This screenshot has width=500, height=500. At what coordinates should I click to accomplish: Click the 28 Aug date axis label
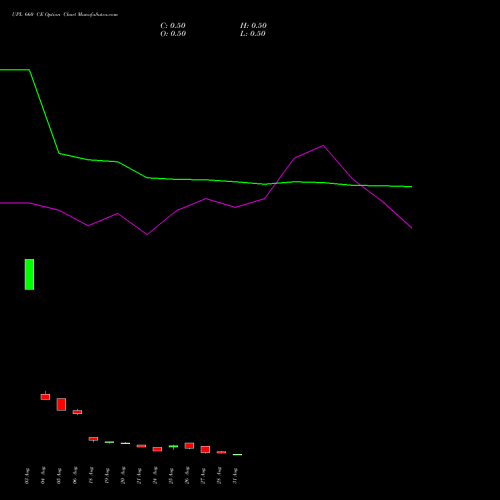pos(219,476)
